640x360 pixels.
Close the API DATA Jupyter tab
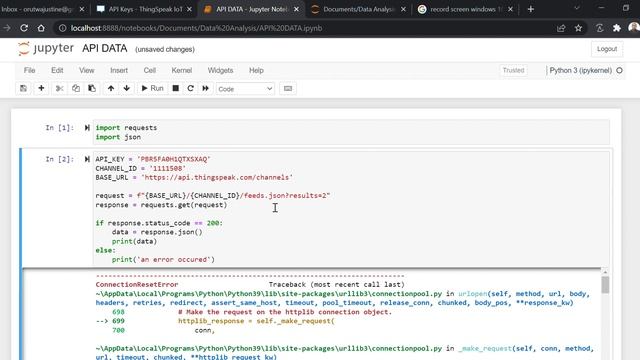296,9
